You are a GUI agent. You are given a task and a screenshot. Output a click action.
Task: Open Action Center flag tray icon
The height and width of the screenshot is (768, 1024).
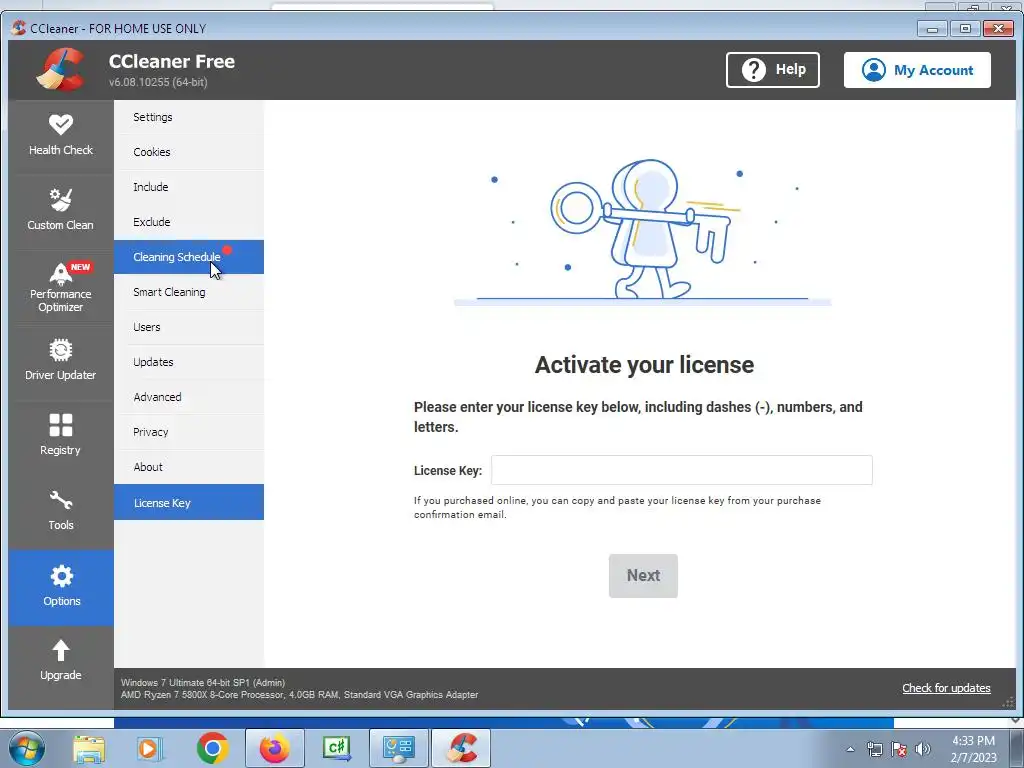[x=899, y=749]
